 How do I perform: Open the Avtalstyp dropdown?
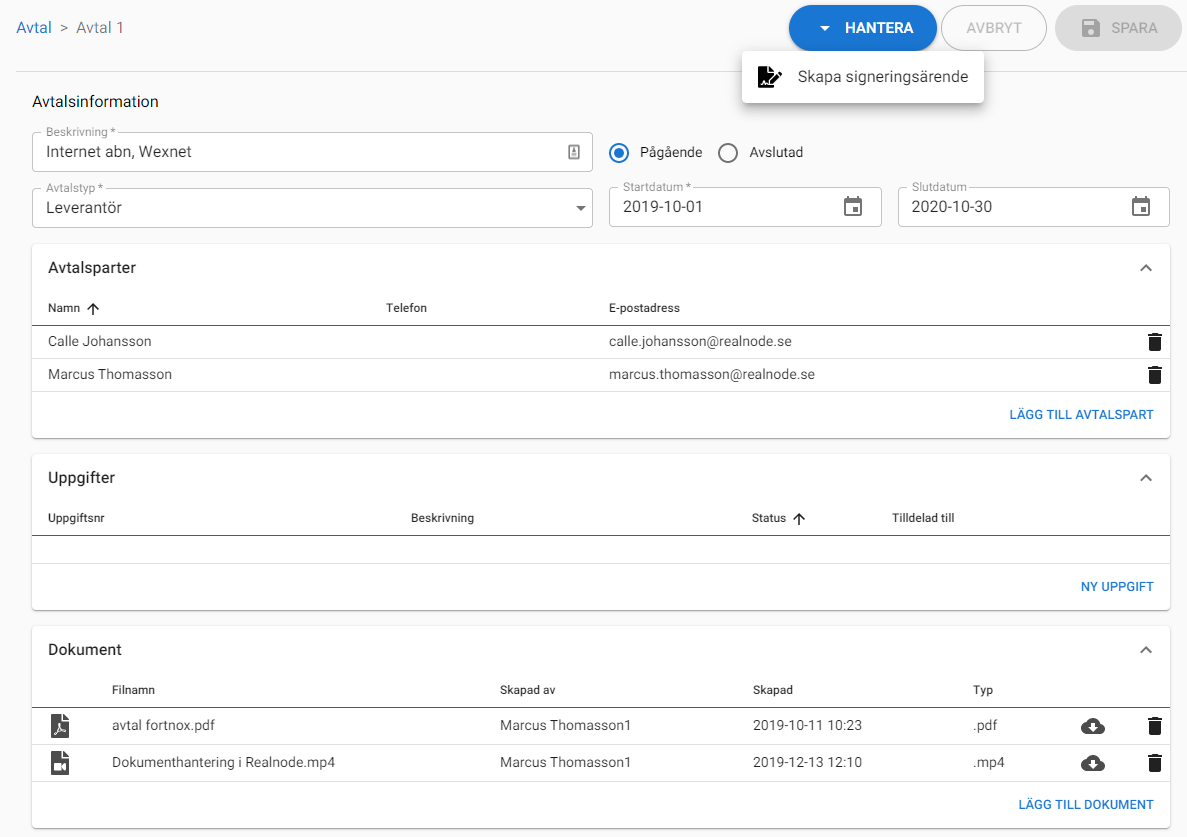tap(312, 208)
